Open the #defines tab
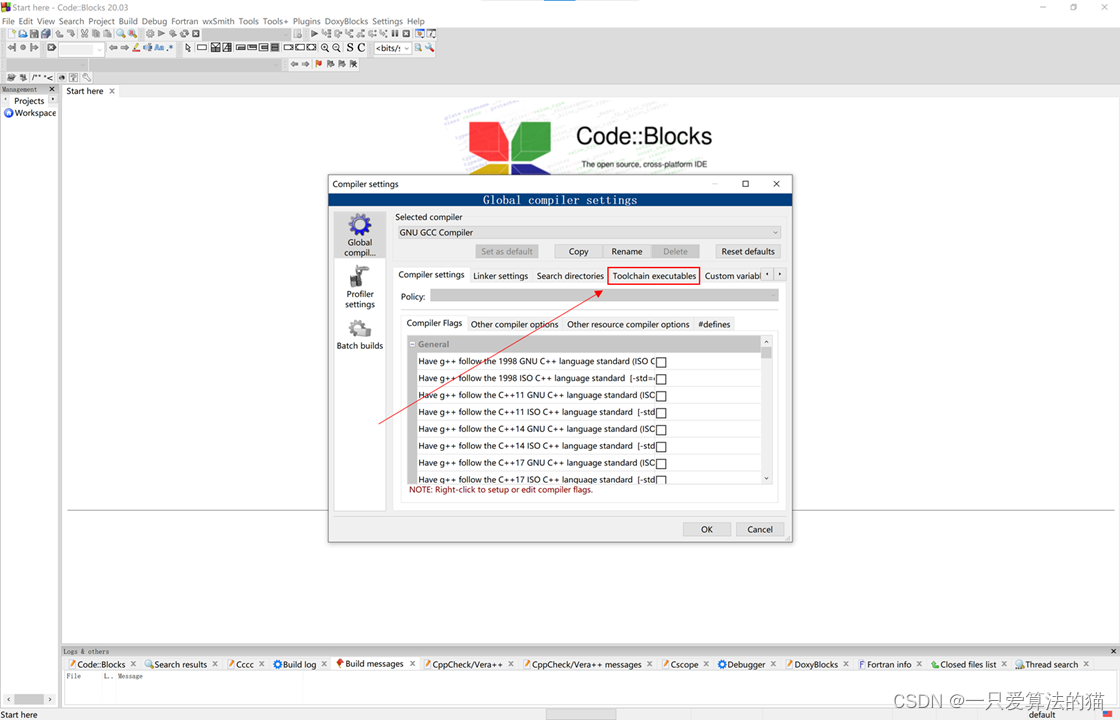This screenshot has height=720, width=1120. (x=714, y=324)
